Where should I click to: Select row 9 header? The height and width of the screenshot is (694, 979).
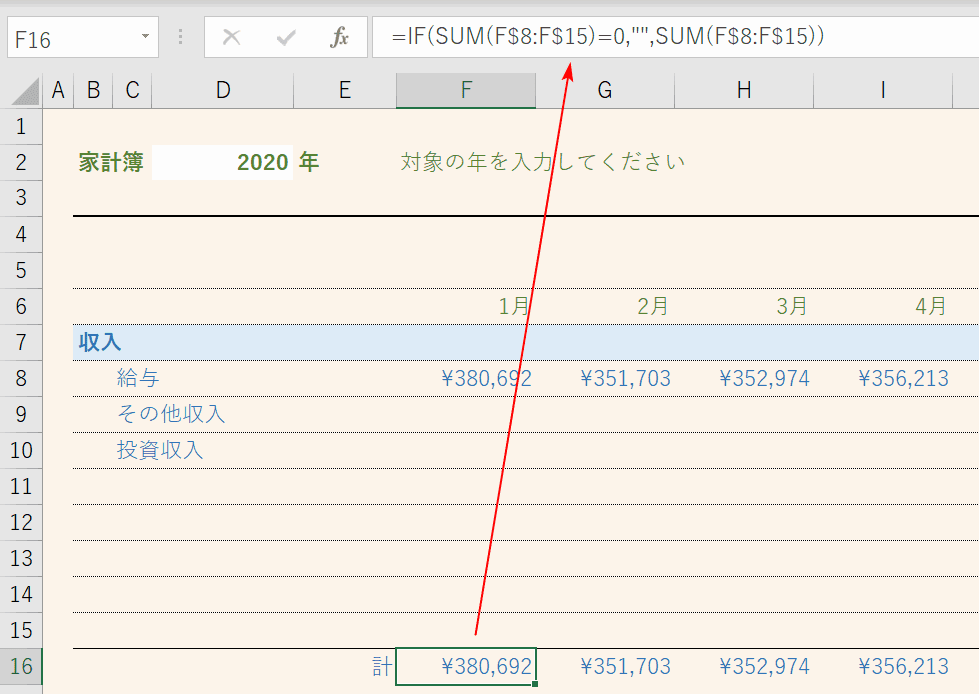click(x=21, y=414)
